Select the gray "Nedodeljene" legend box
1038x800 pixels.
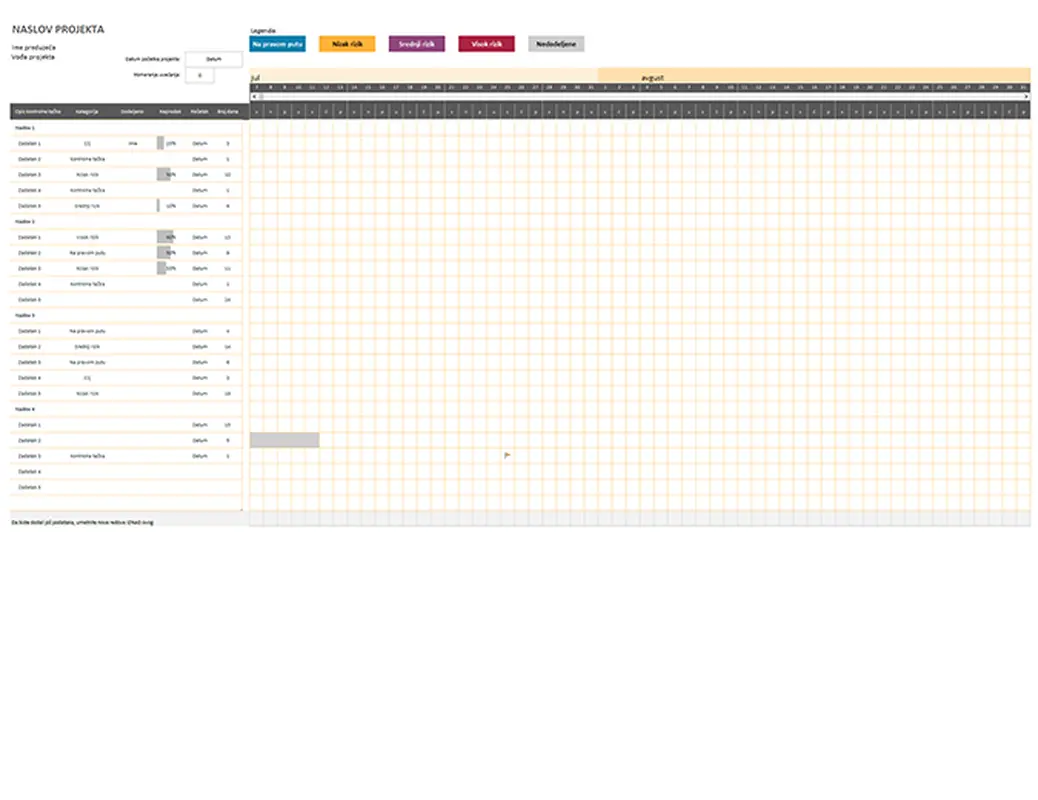pyautogui.click(x=556, y=44)
